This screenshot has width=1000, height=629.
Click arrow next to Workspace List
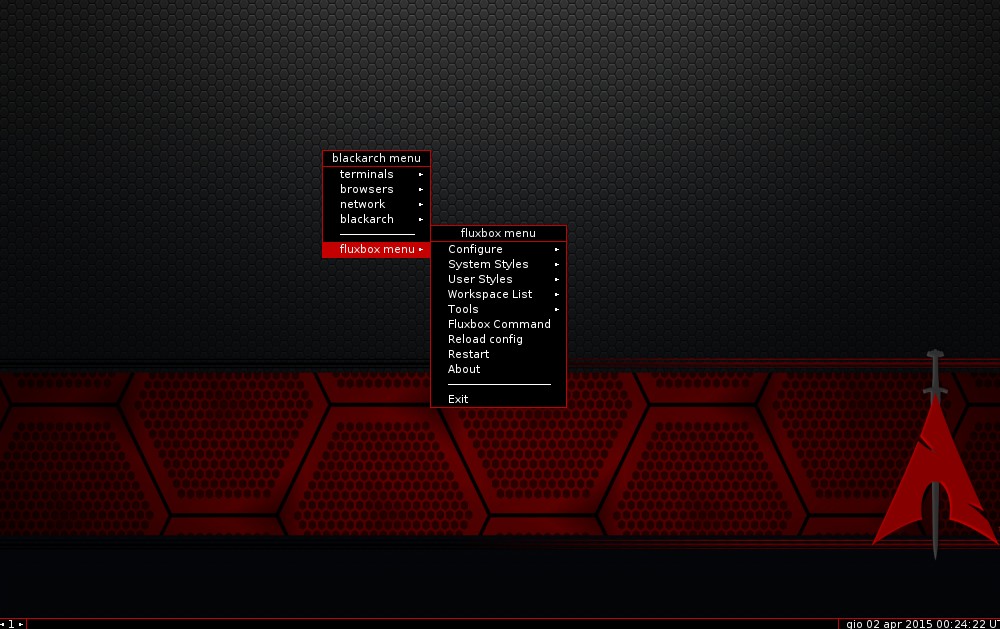pyautogui.click(x=557, y=294)
